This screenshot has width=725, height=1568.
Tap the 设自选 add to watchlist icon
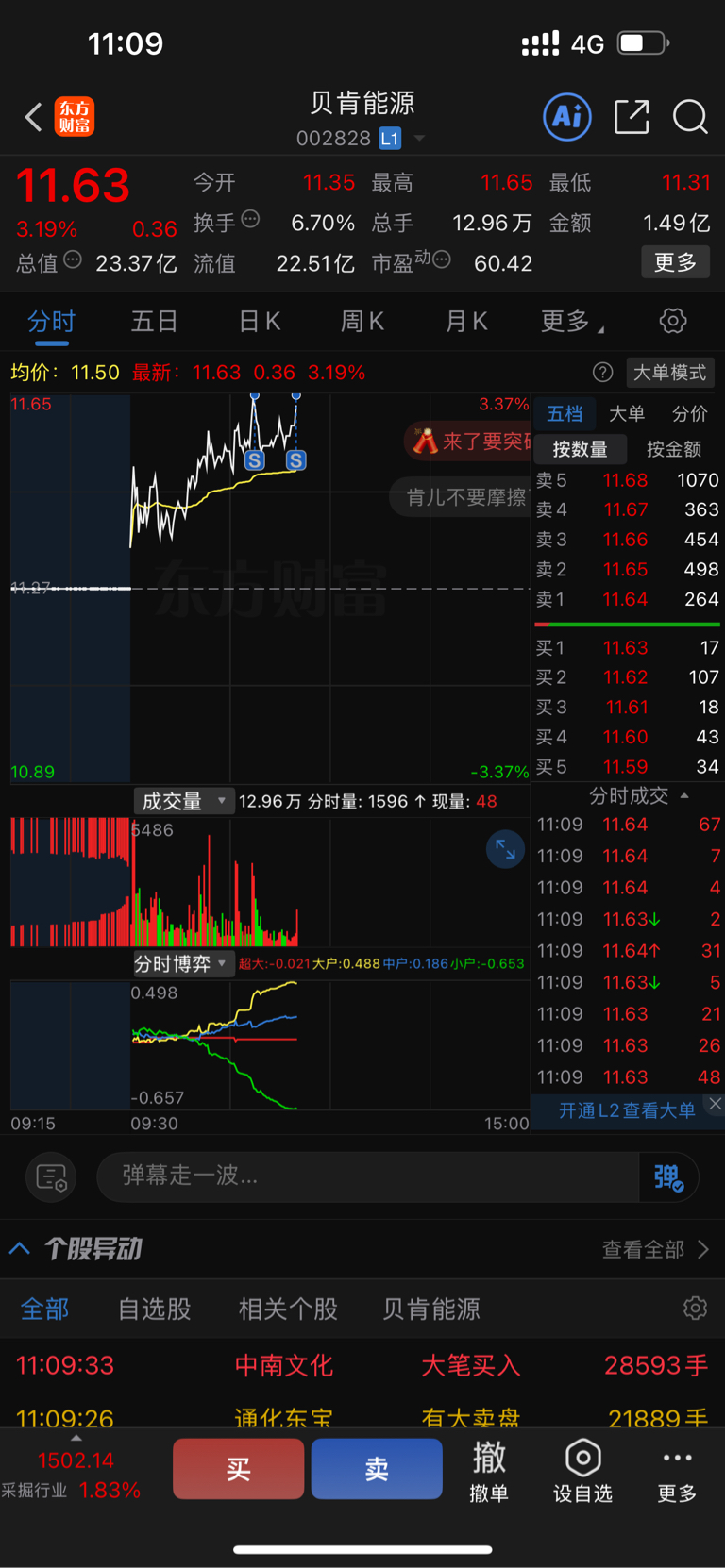tap(582, 1470)
